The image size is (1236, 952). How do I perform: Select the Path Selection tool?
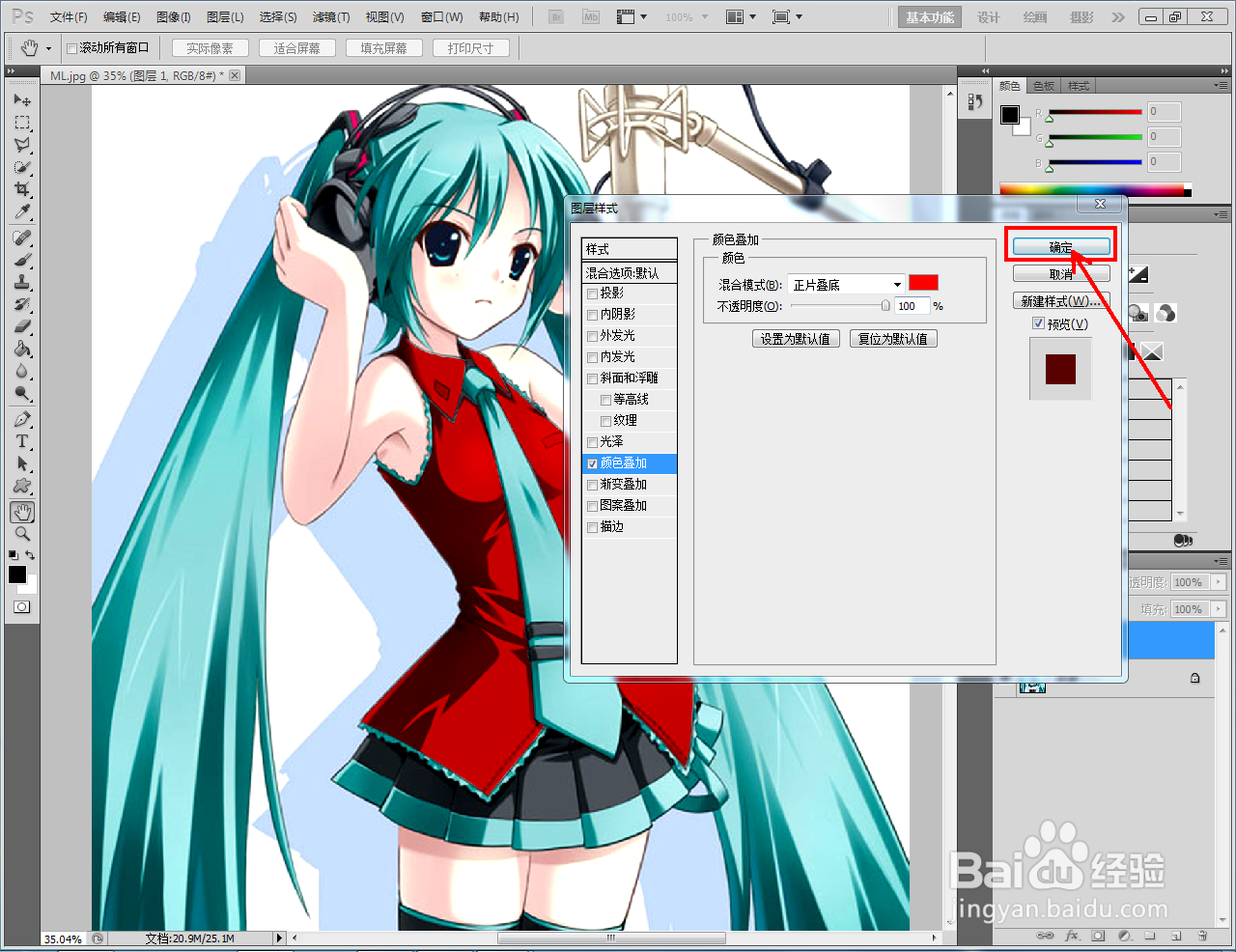(x=22, y=463)
